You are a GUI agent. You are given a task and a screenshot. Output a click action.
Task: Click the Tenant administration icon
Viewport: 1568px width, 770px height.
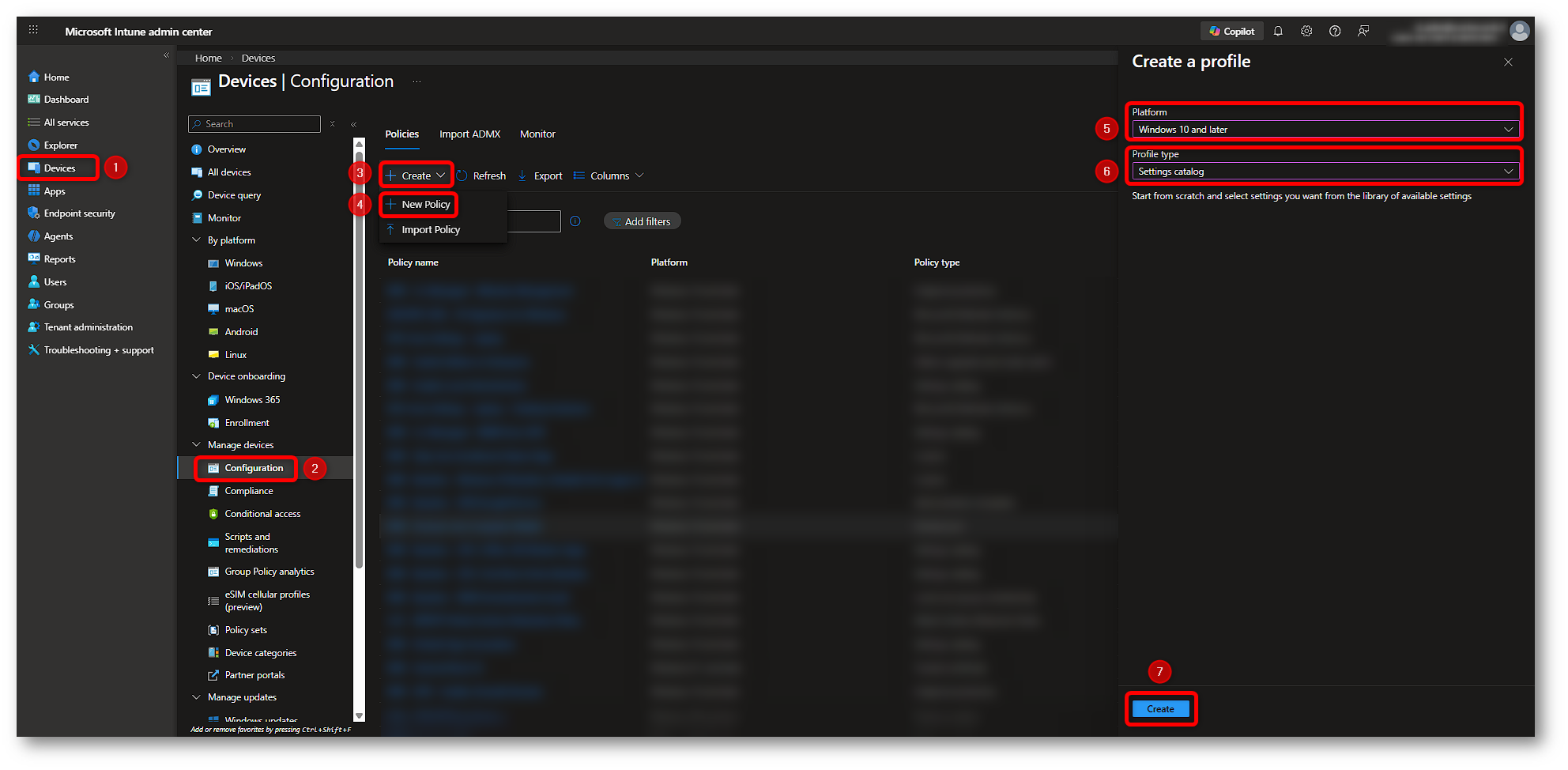34,327
